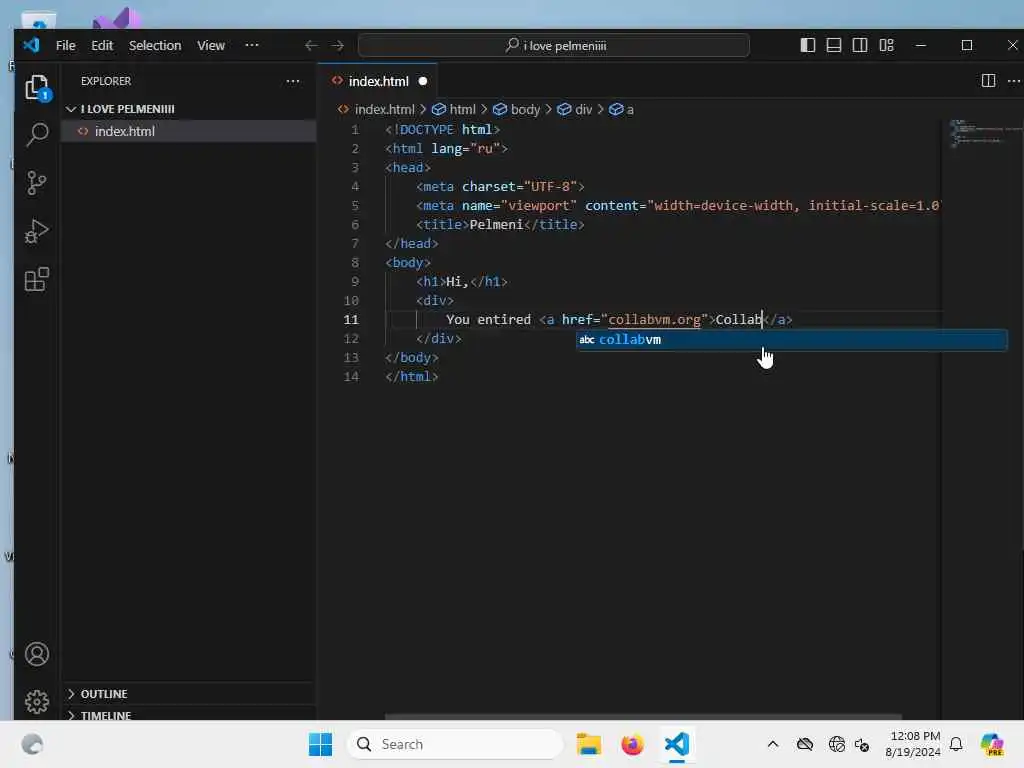1024x768 pixels.
Task: Open the Search view in activity bar
Action: point(37,135)
